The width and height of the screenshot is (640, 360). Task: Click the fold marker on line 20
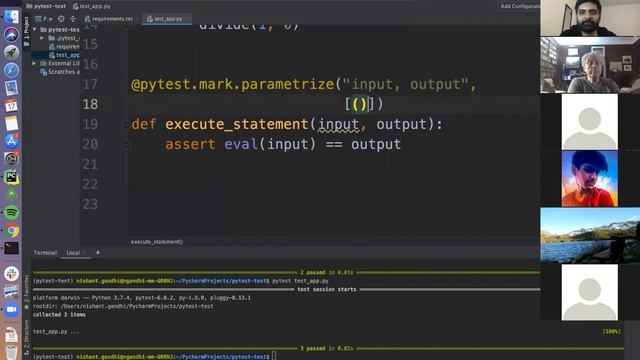(x=126, y=144)
